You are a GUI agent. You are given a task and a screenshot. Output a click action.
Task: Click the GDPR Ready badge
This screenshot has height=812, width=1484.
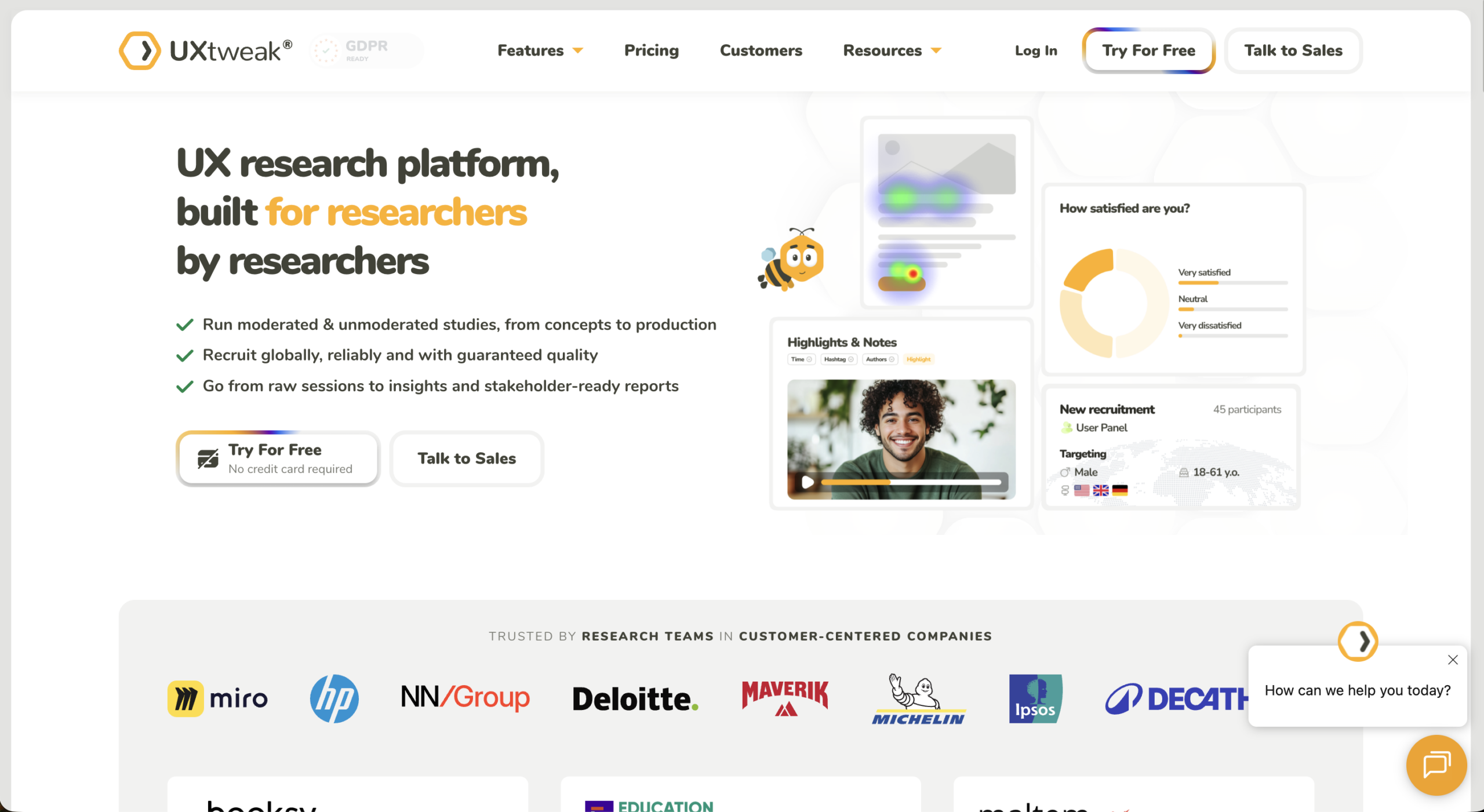(367, 50)
